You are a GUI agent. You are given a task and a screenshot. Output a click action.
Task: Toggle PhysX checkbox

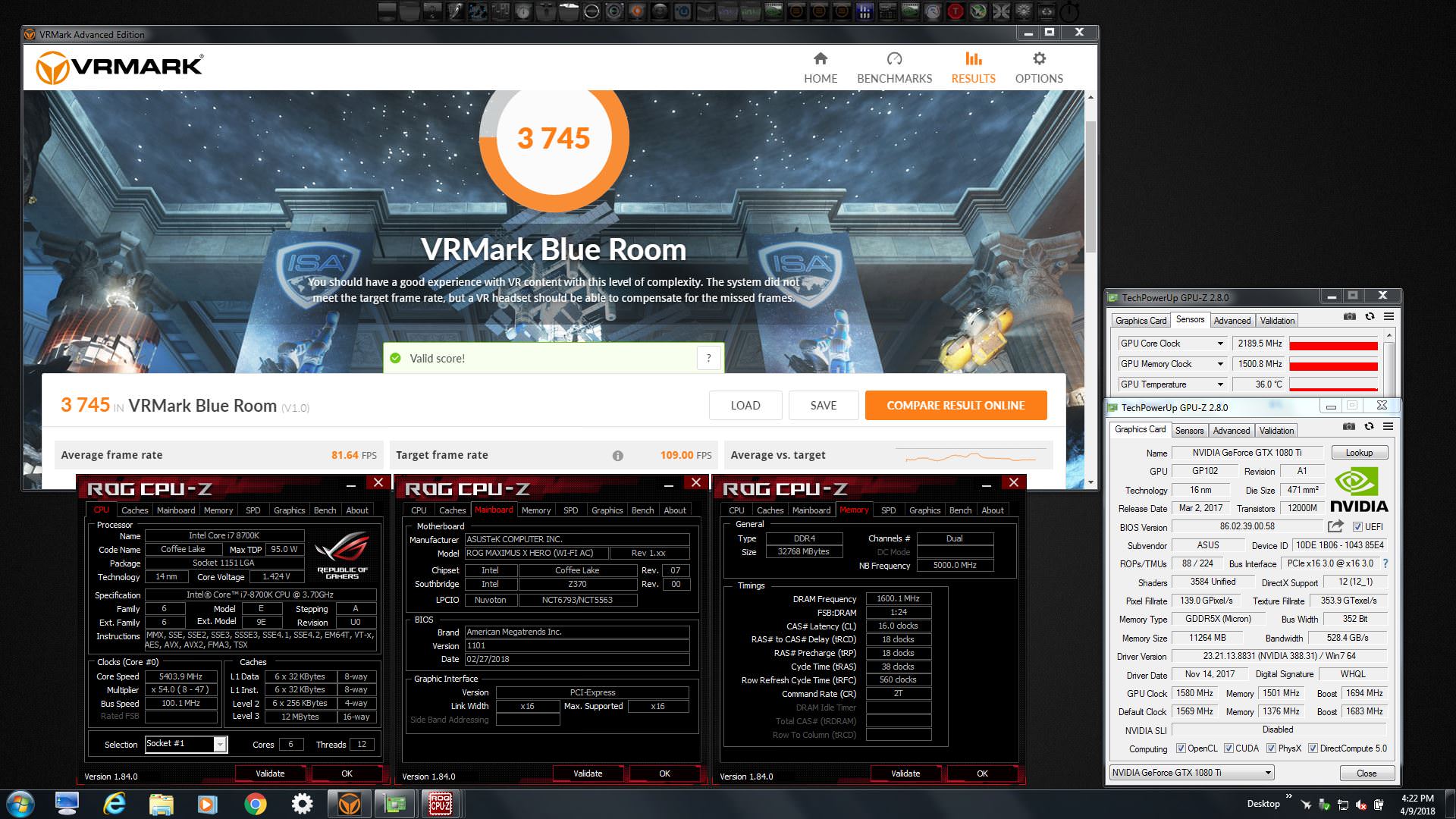coord(1271,748)
